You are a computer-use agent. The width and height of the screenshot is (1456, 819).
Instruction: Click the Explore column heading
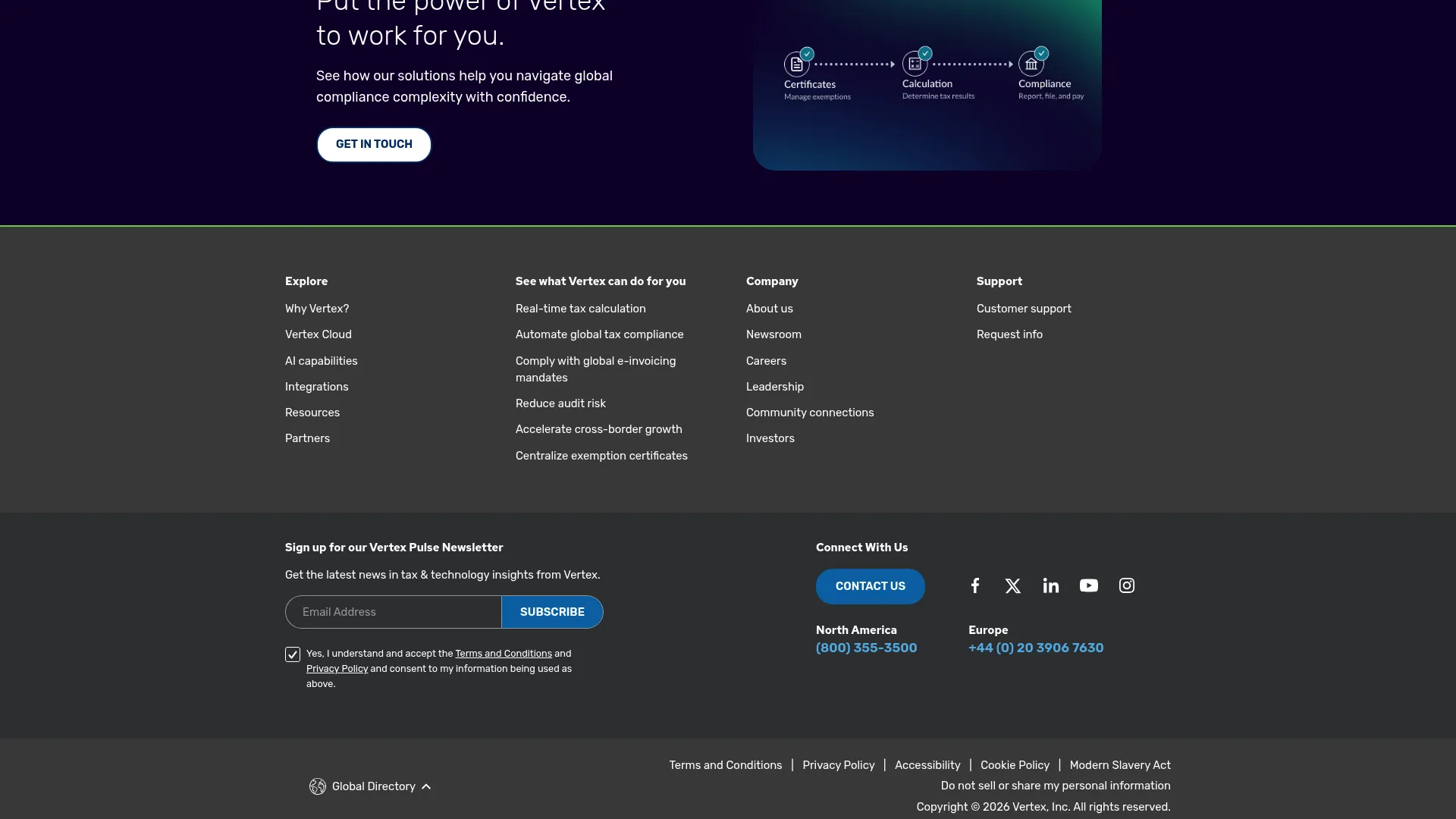pos(306,281)
